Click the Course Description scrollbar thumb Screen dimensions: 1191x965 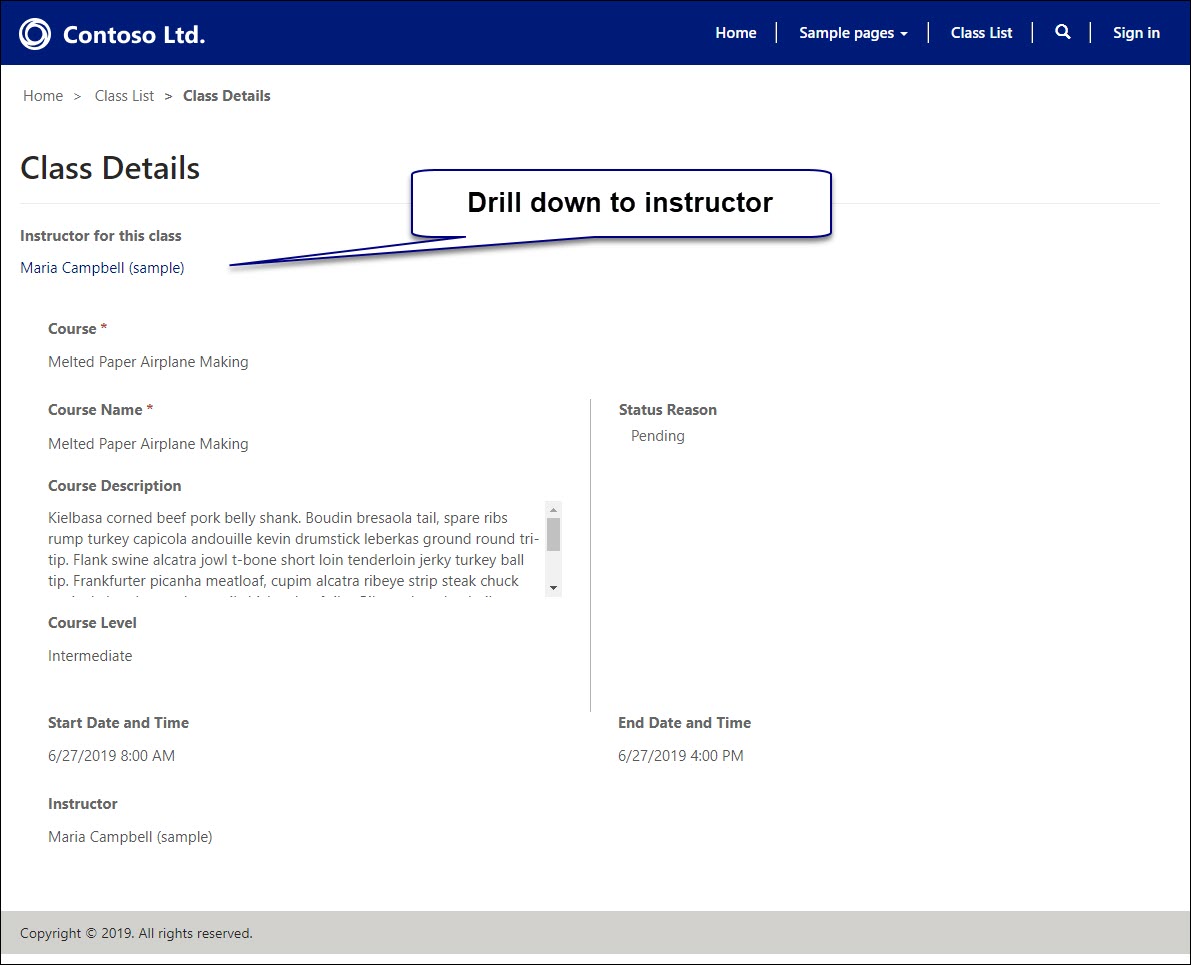pyautogui.click(x=553, y=534)
